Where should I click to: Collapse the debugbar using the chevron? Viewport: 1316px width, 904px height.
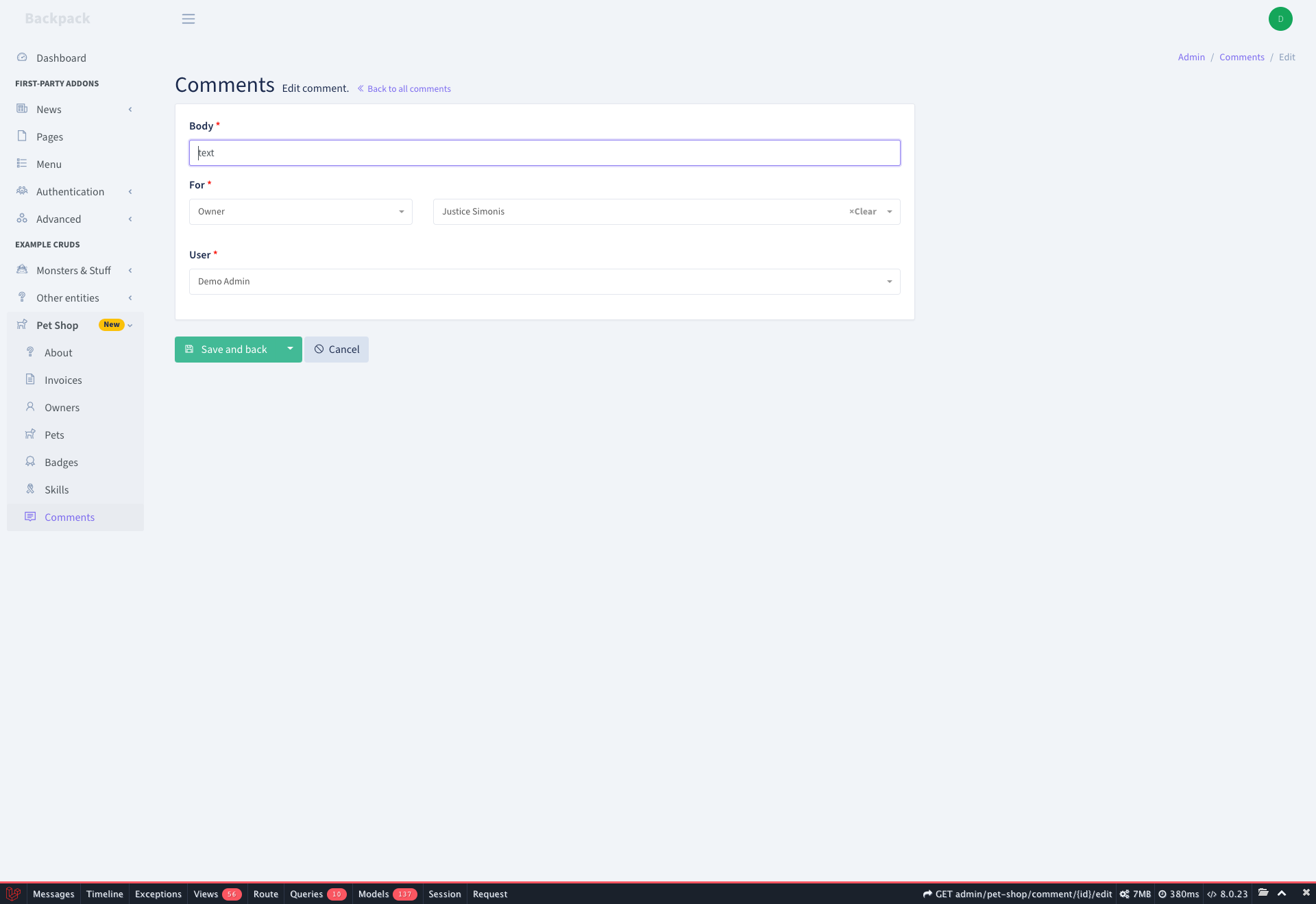click(x=1282, y=894)
